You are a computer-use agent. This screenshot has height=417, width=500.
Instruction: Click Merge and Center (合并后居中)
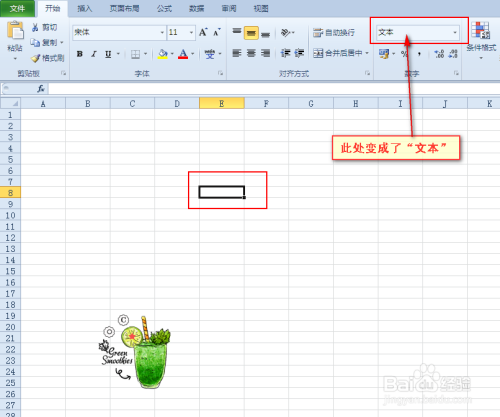(337, 53)
